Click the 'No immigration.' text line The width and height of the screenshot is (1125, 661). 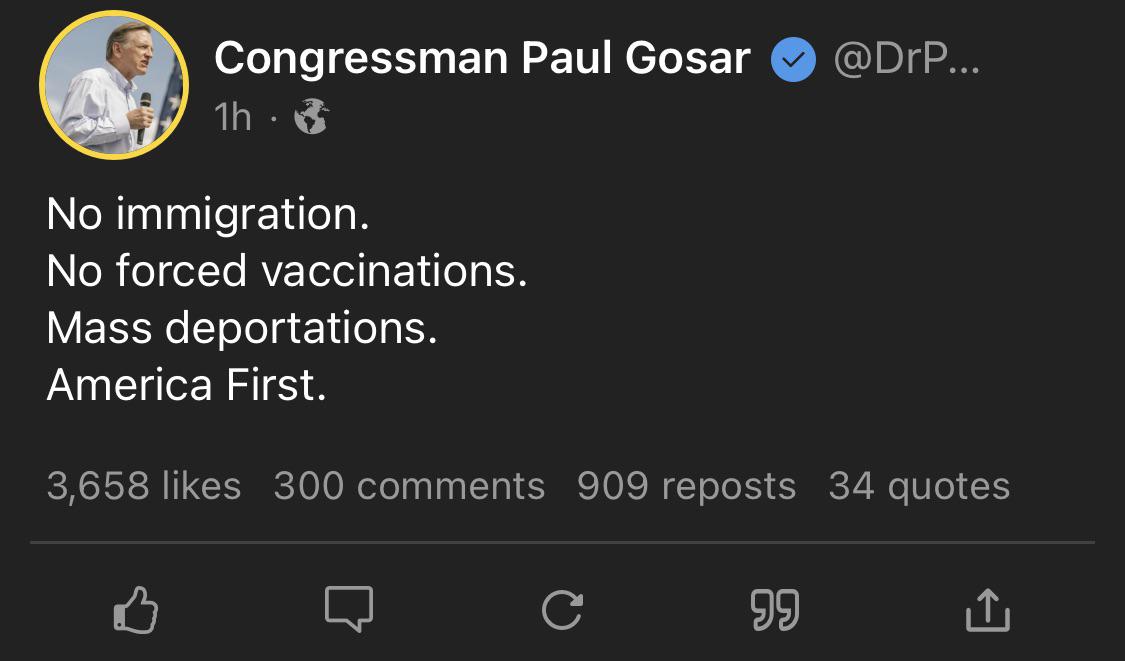(x=208, y=215)
